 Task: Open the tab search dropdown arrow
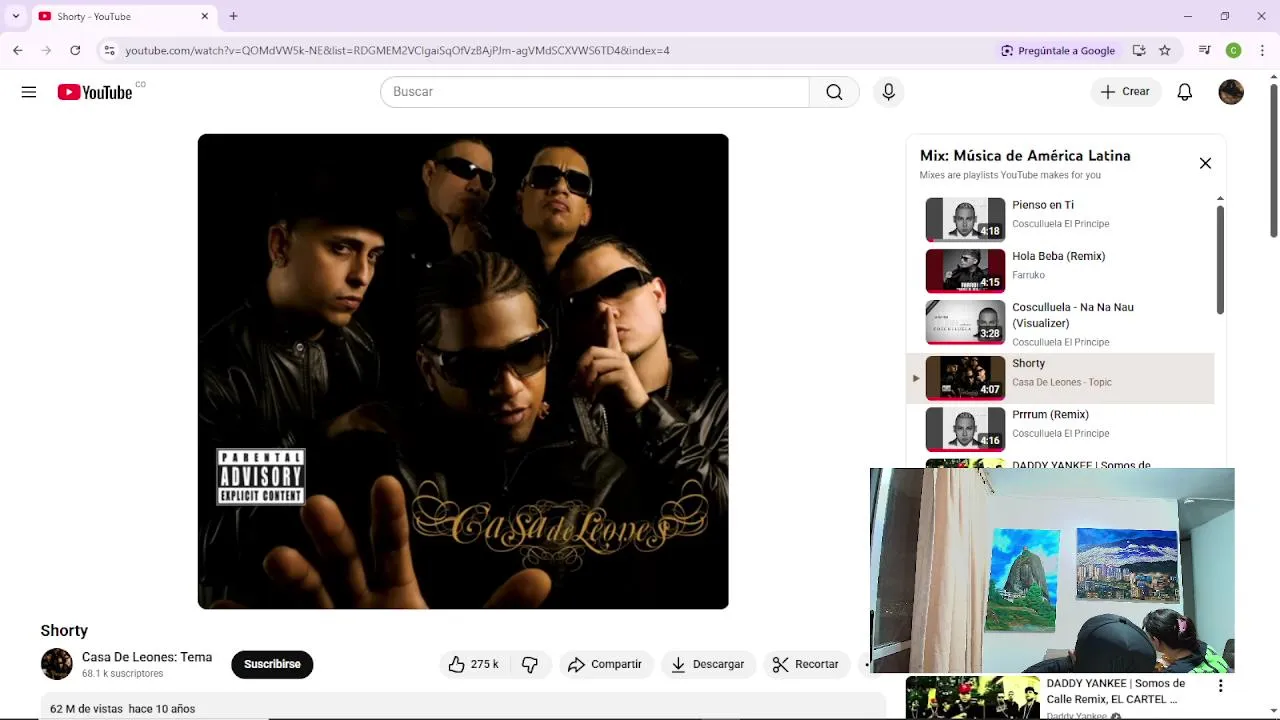[16, 16]
